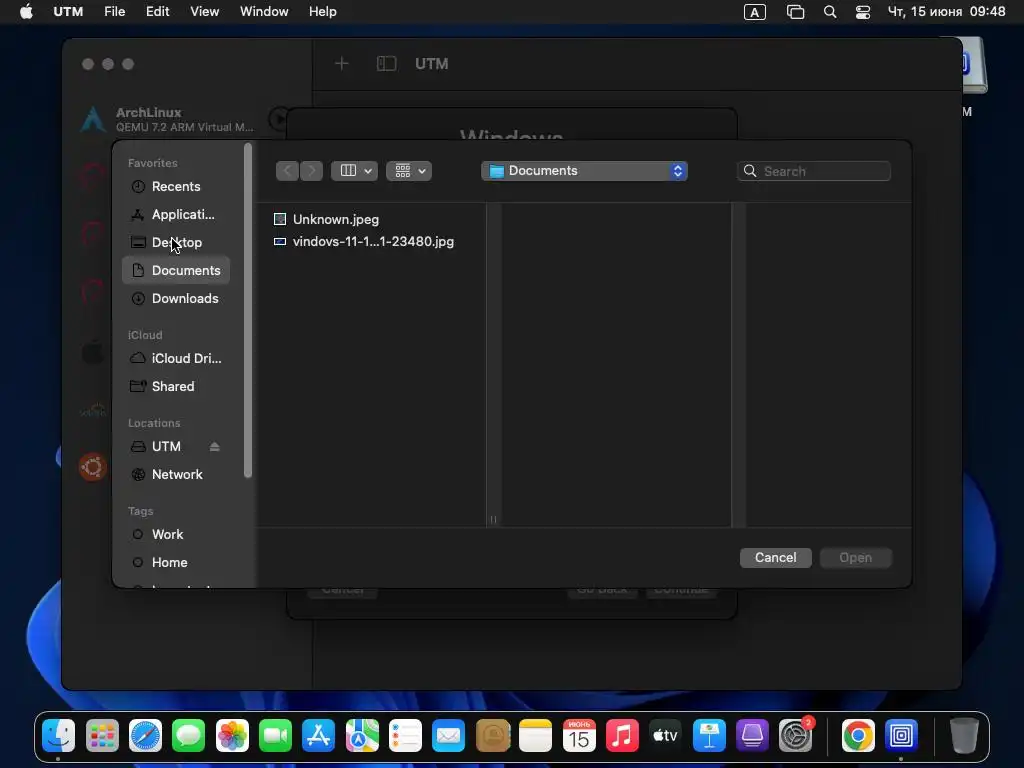
Task: Click the input source A icon
Action: click(755, 12)
